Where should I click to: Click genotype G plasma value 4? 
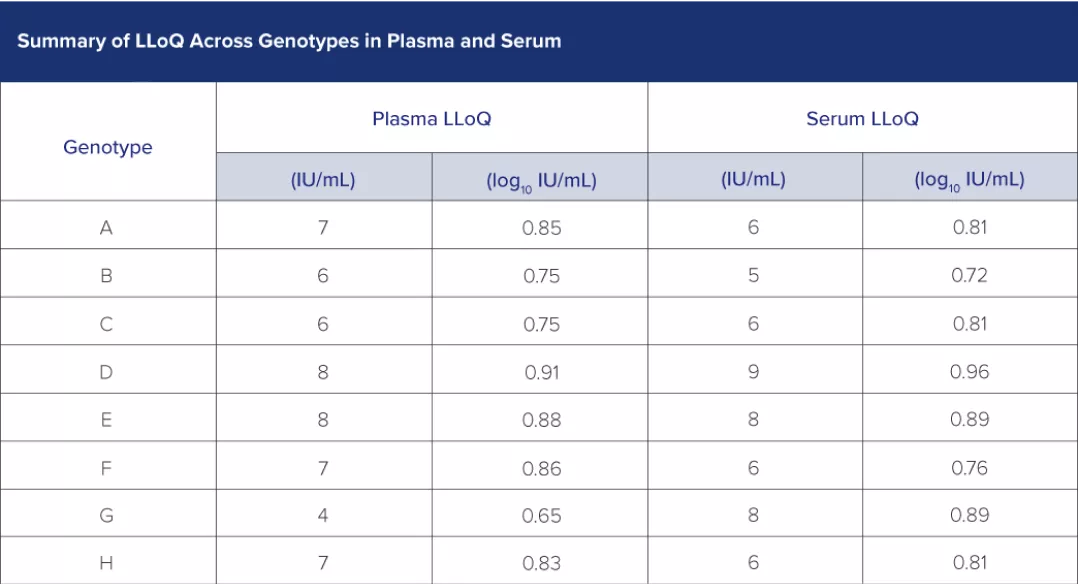(323, 516)
